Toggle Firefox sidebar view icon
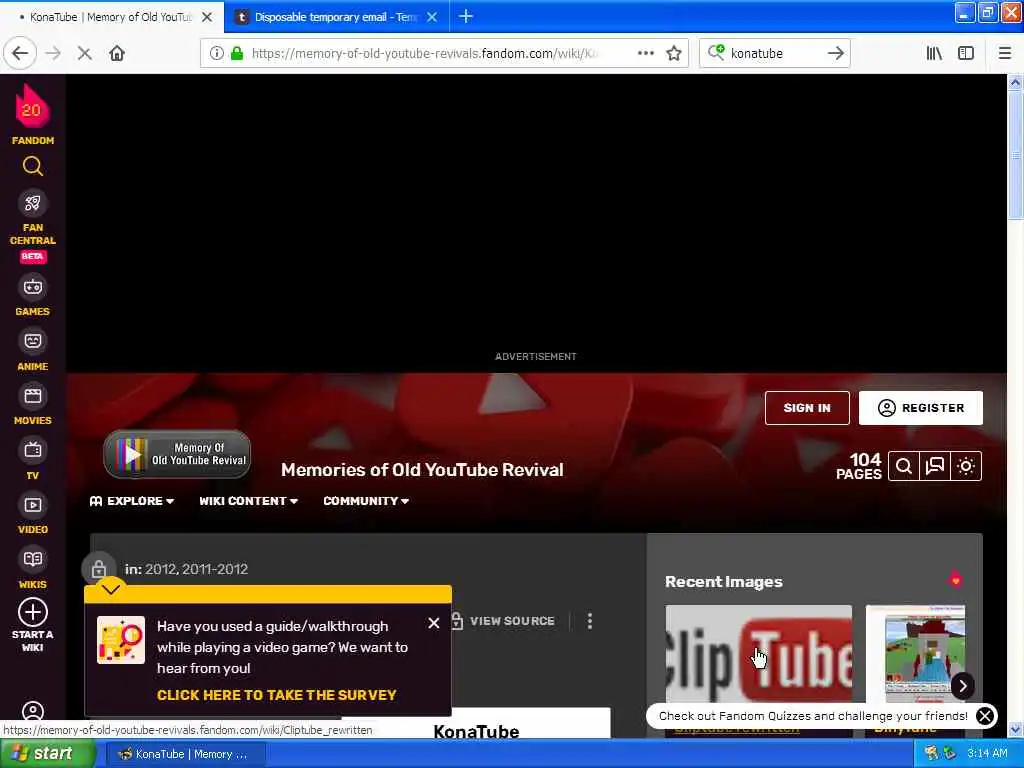The height and width of the screenshot is (768, 1024). [966, 54]
